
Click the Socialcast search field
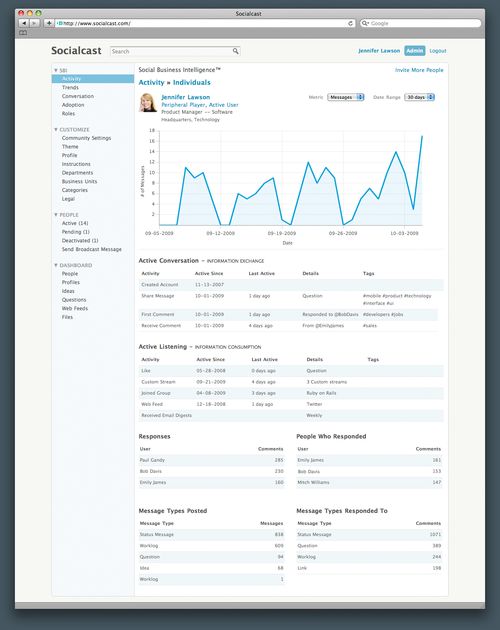[175, 51]
